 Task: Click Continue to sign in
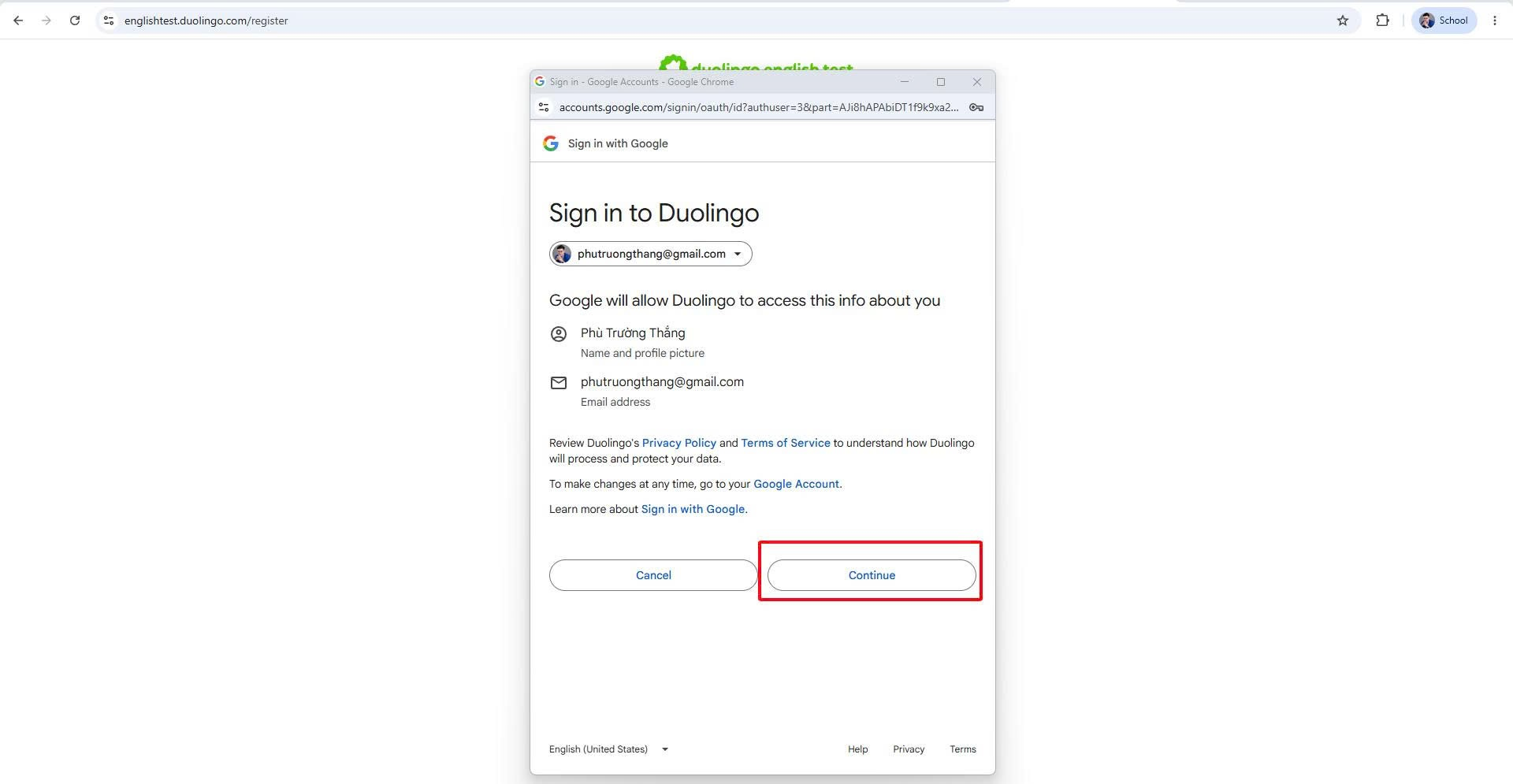point(872,575)
